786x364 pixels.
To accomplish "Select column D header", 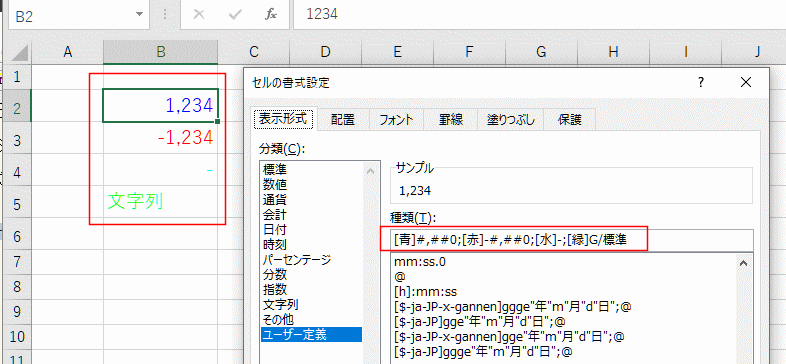I will click(326, 52).
